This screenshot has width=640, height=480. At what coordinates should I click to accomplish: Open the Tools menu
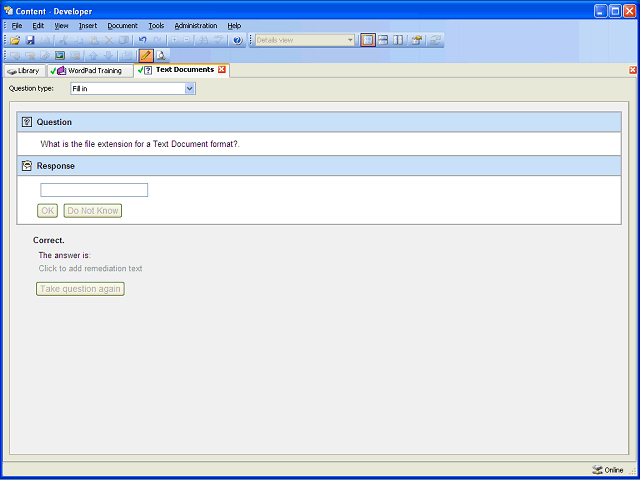[x=156, y=26]
